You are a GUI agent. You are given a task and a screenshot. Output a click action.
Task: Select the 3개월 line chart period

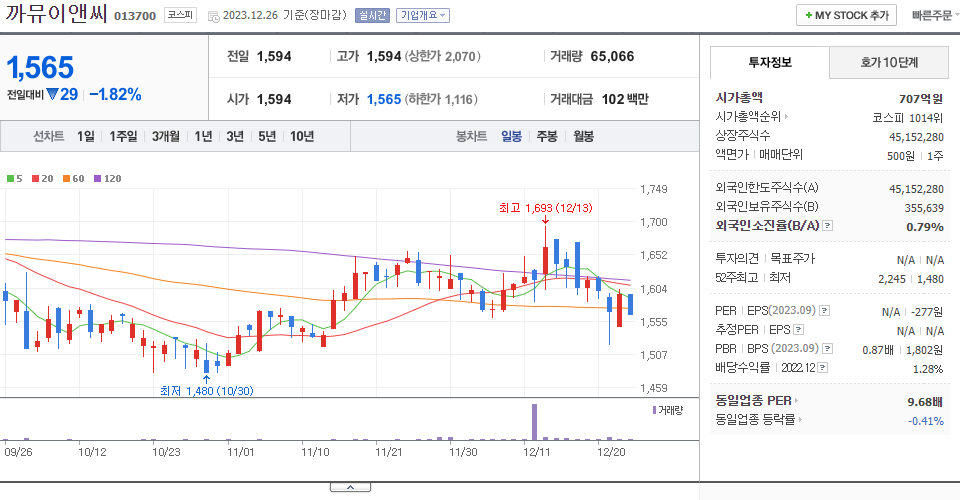click(x=165, y=136)
